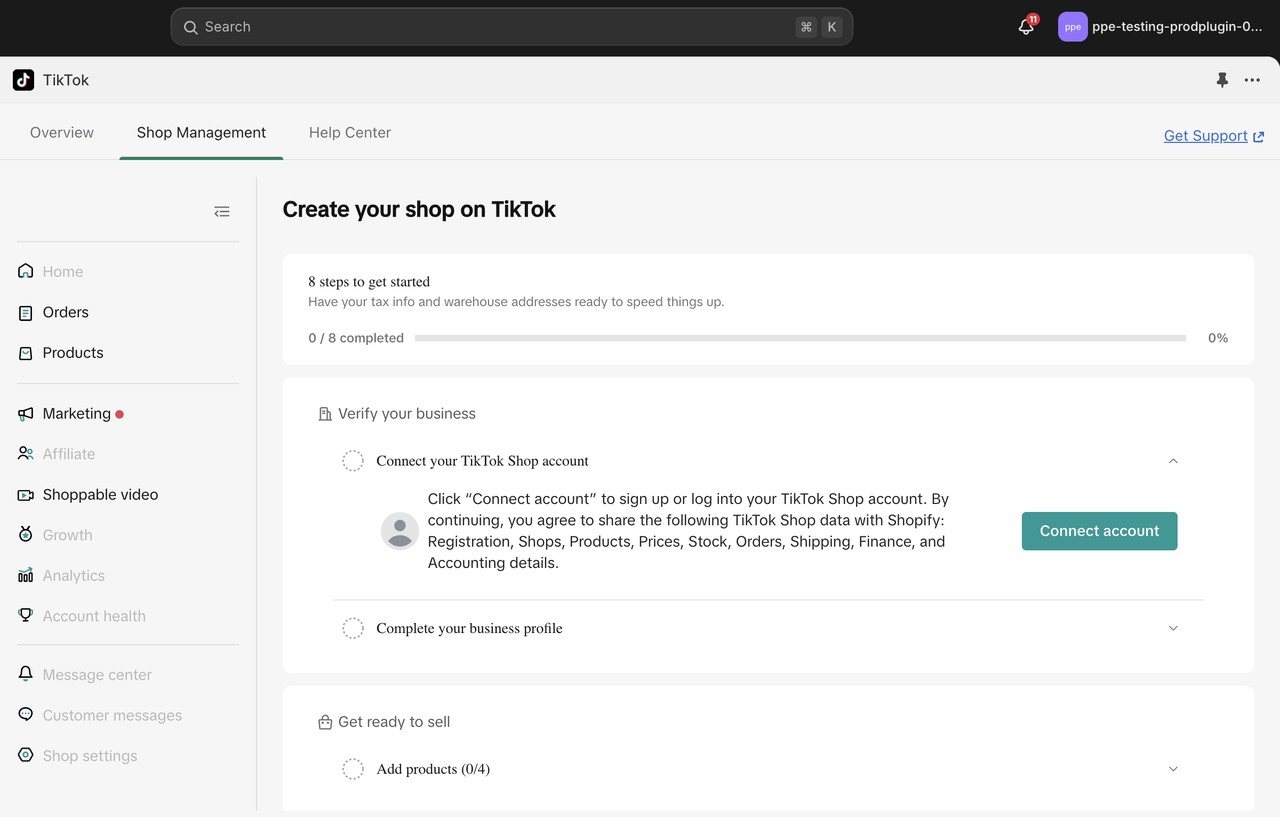Expand the Add products section
The image size is (1280, 817).
(1173, 769)
